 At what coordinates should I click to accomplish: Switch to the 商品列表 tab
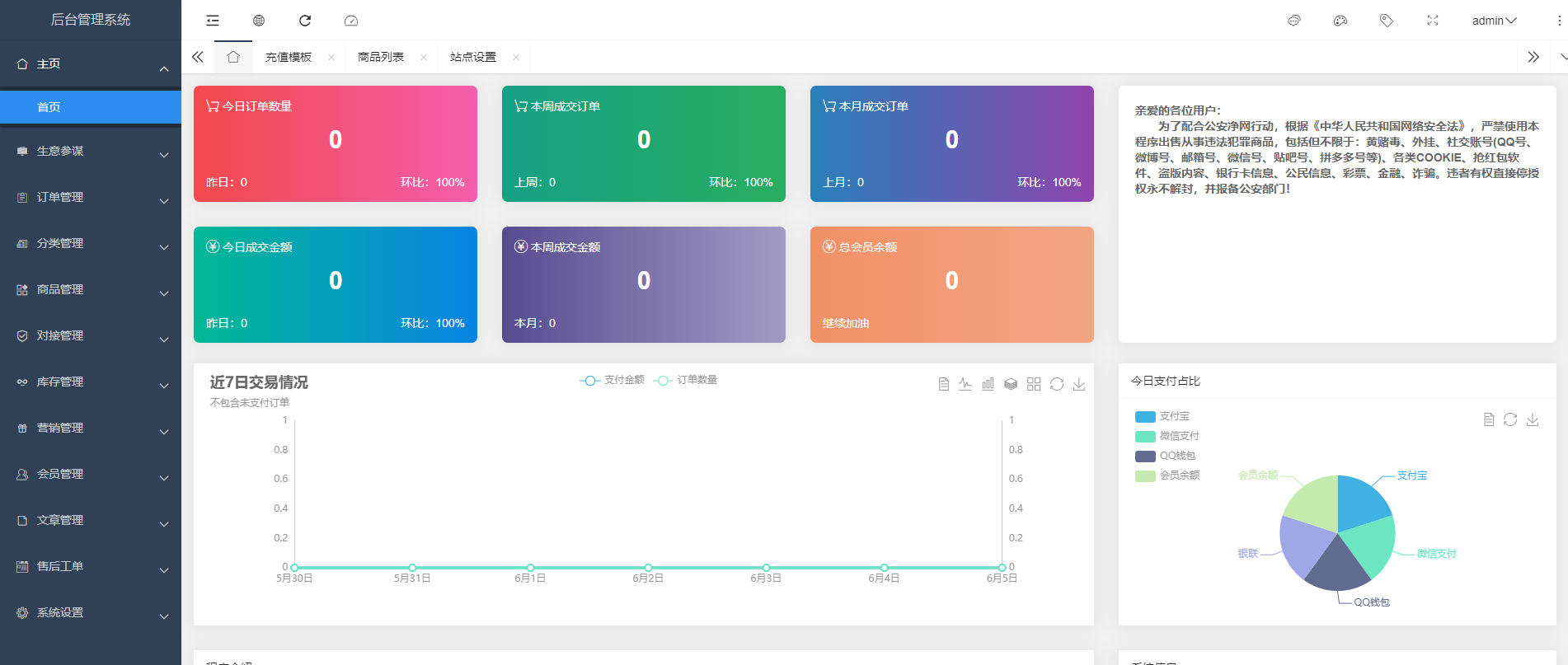[x=381, y=57]
